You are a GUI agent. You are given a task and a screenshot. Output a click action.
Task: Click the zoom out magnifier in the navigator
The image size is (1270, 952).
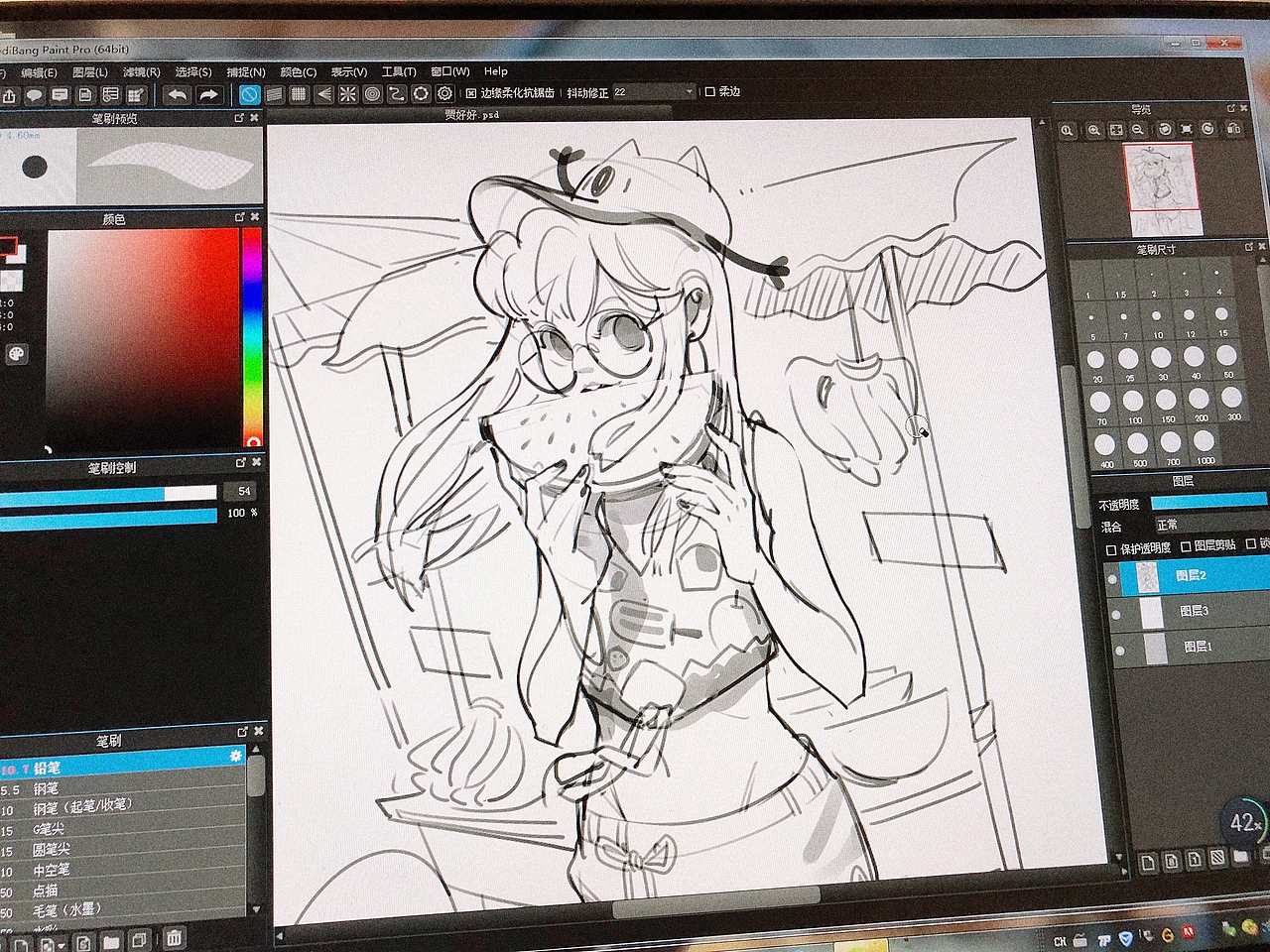click(x=1138, y=130)
